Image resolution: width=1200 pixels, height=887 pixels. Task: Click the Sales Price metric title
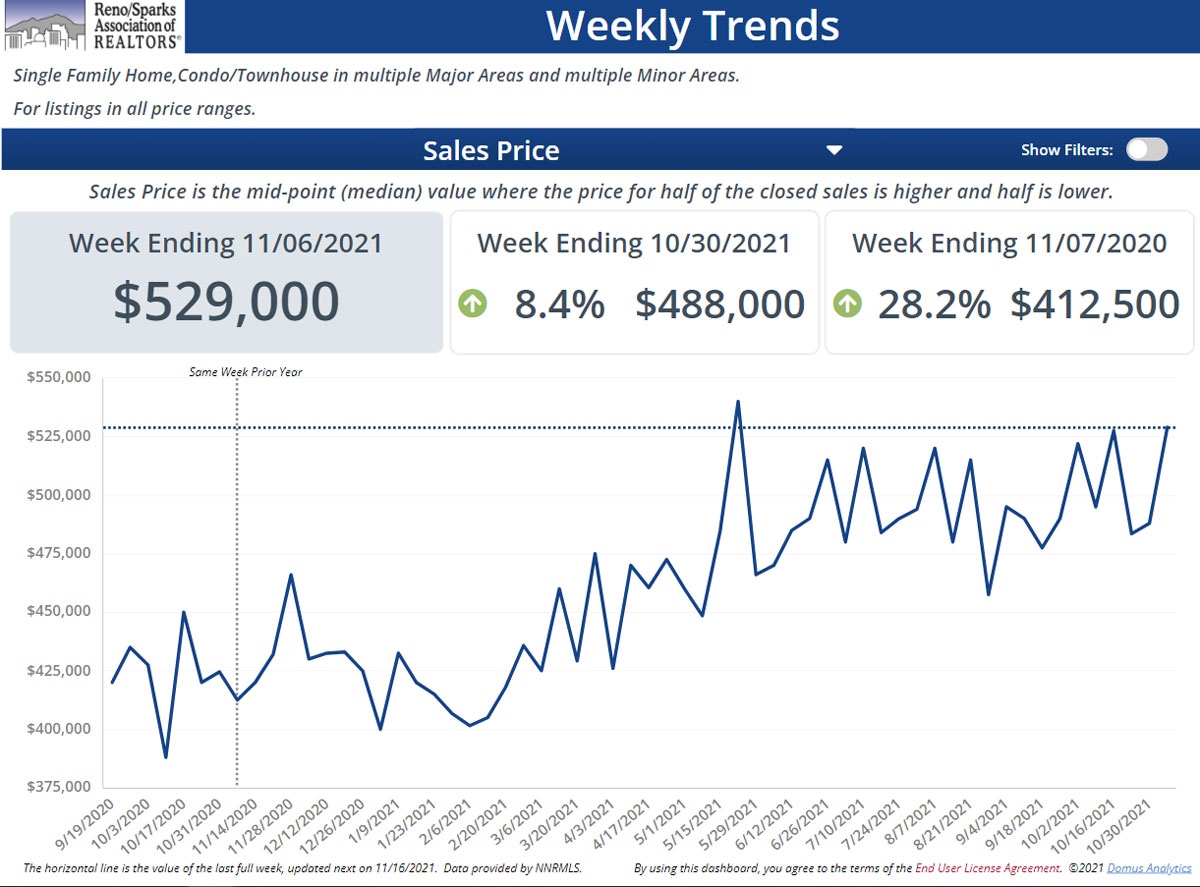491,151
